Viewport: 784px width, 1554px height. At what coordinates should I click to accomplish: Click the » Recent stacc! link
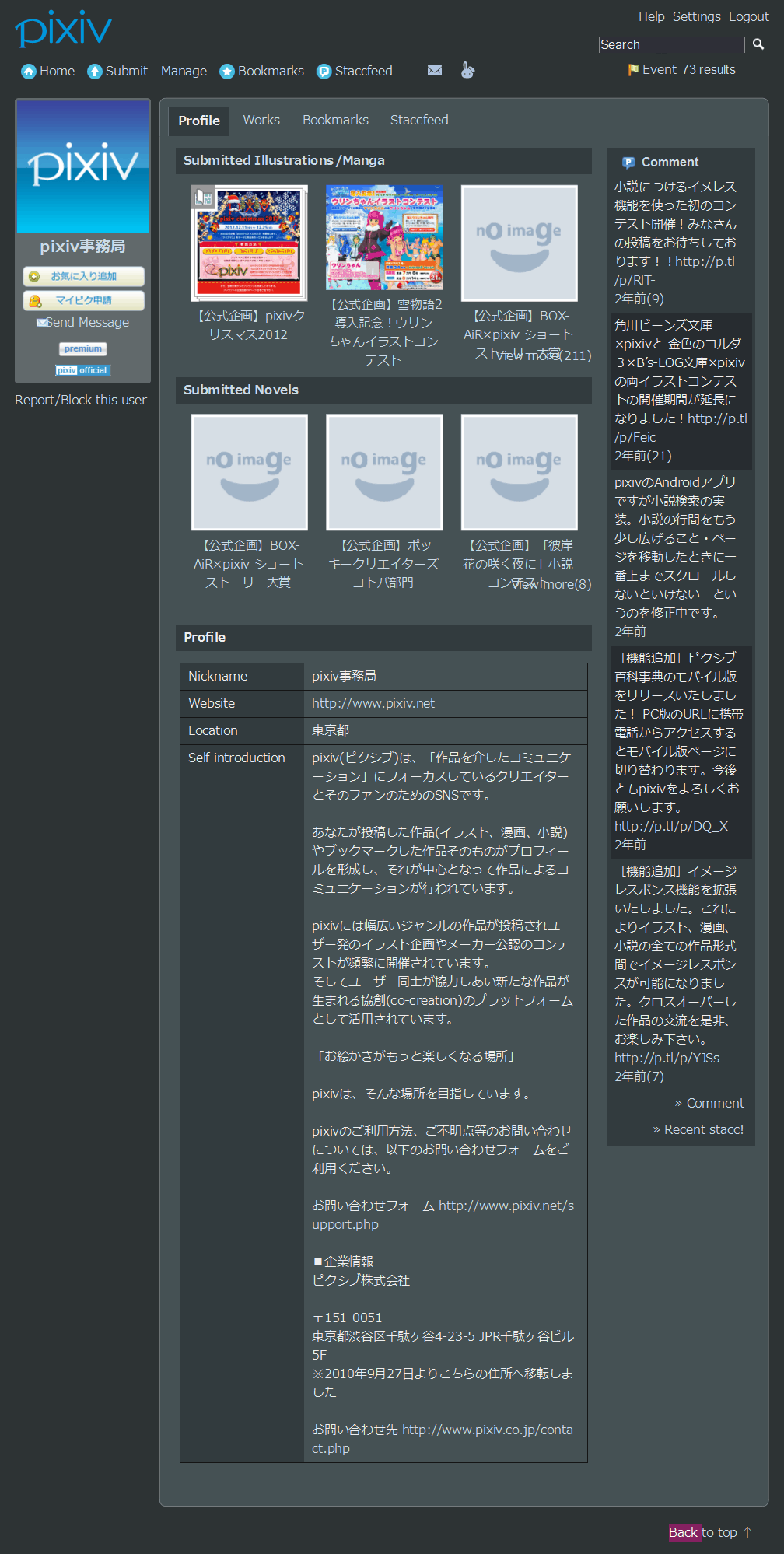point(698,1129)
